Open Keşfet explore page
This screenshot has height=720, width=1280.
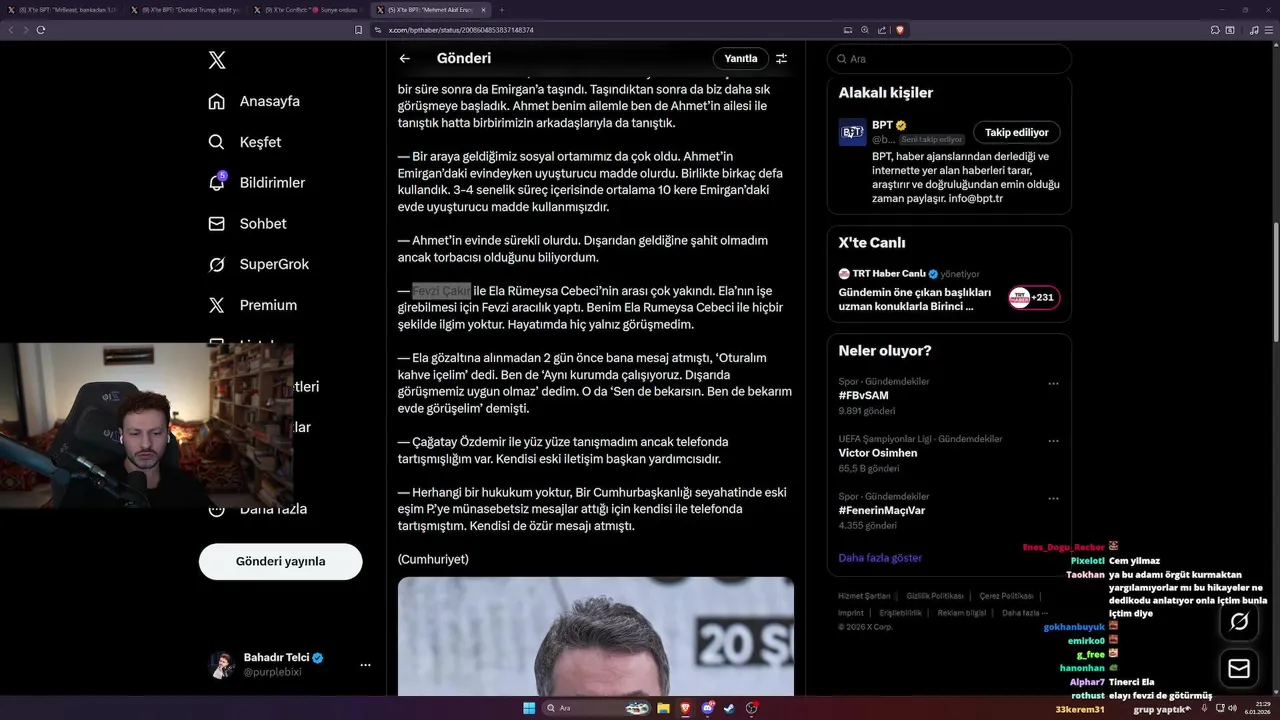coord(245,142)
